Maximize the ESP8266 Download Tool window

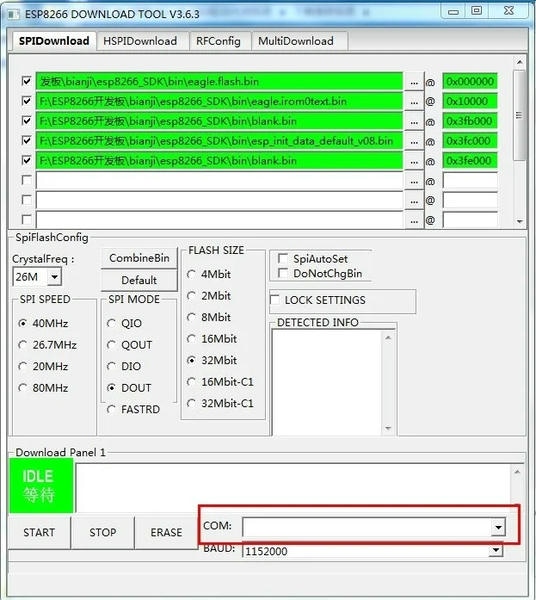pos(476,11)
